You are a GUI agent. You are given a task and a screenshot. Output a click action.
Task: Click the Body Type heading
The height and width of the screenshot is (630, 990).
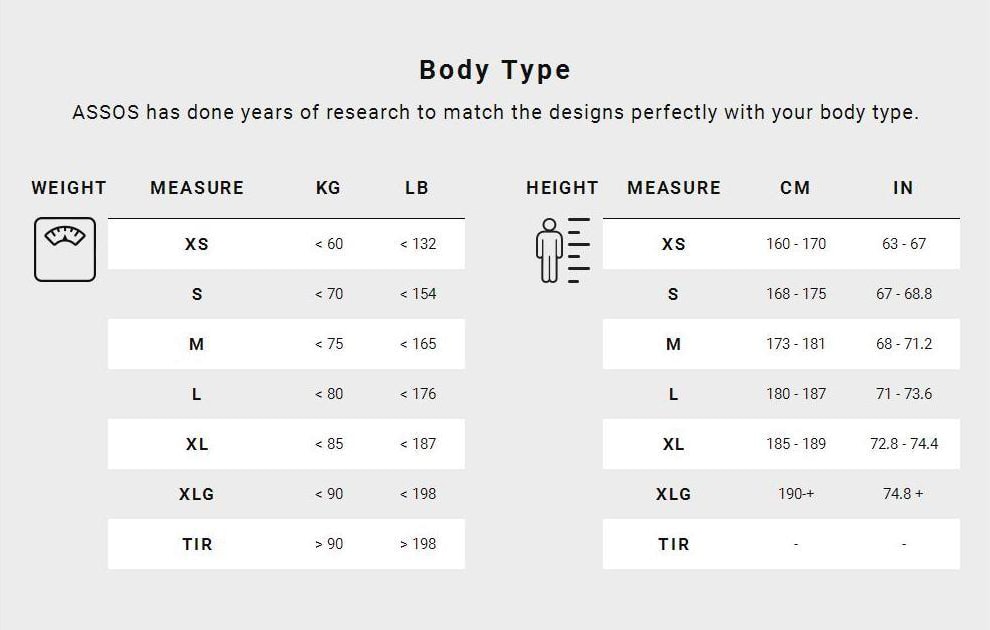pos(495,70)
